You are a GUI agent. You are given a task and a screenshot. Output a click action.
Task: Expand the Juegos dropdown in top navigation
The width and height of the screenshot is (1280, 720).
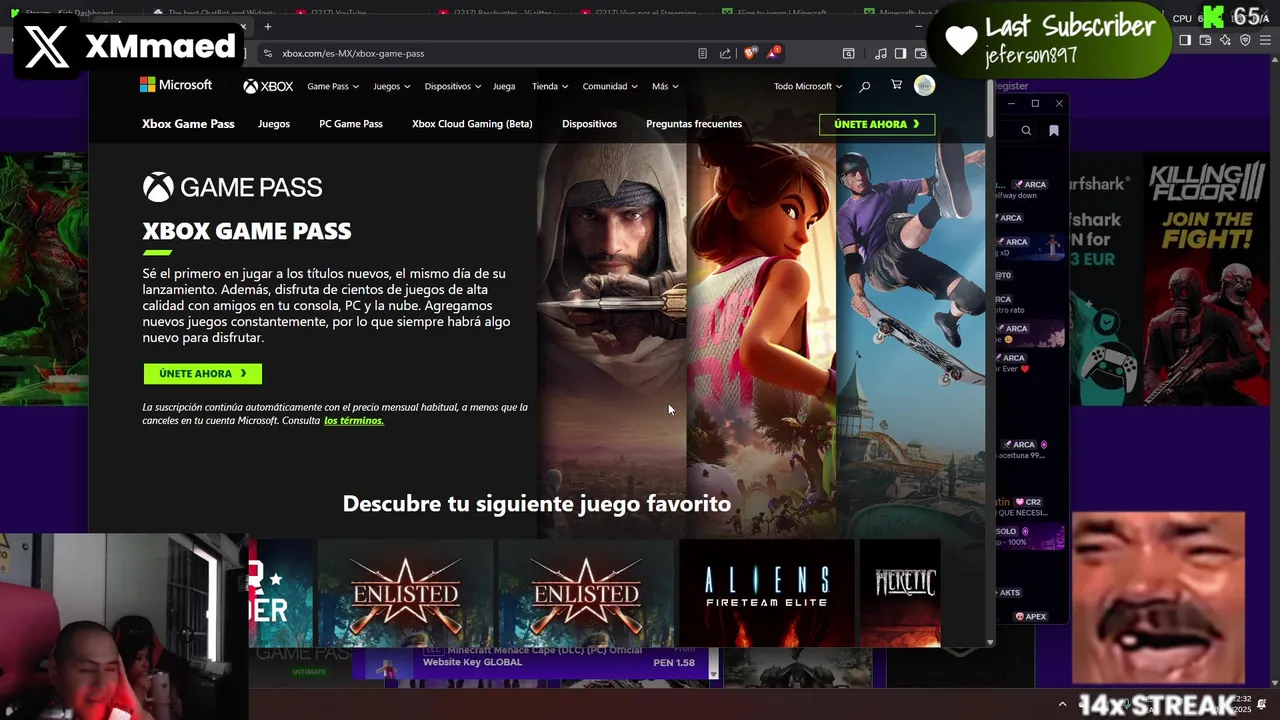[391, 87]
